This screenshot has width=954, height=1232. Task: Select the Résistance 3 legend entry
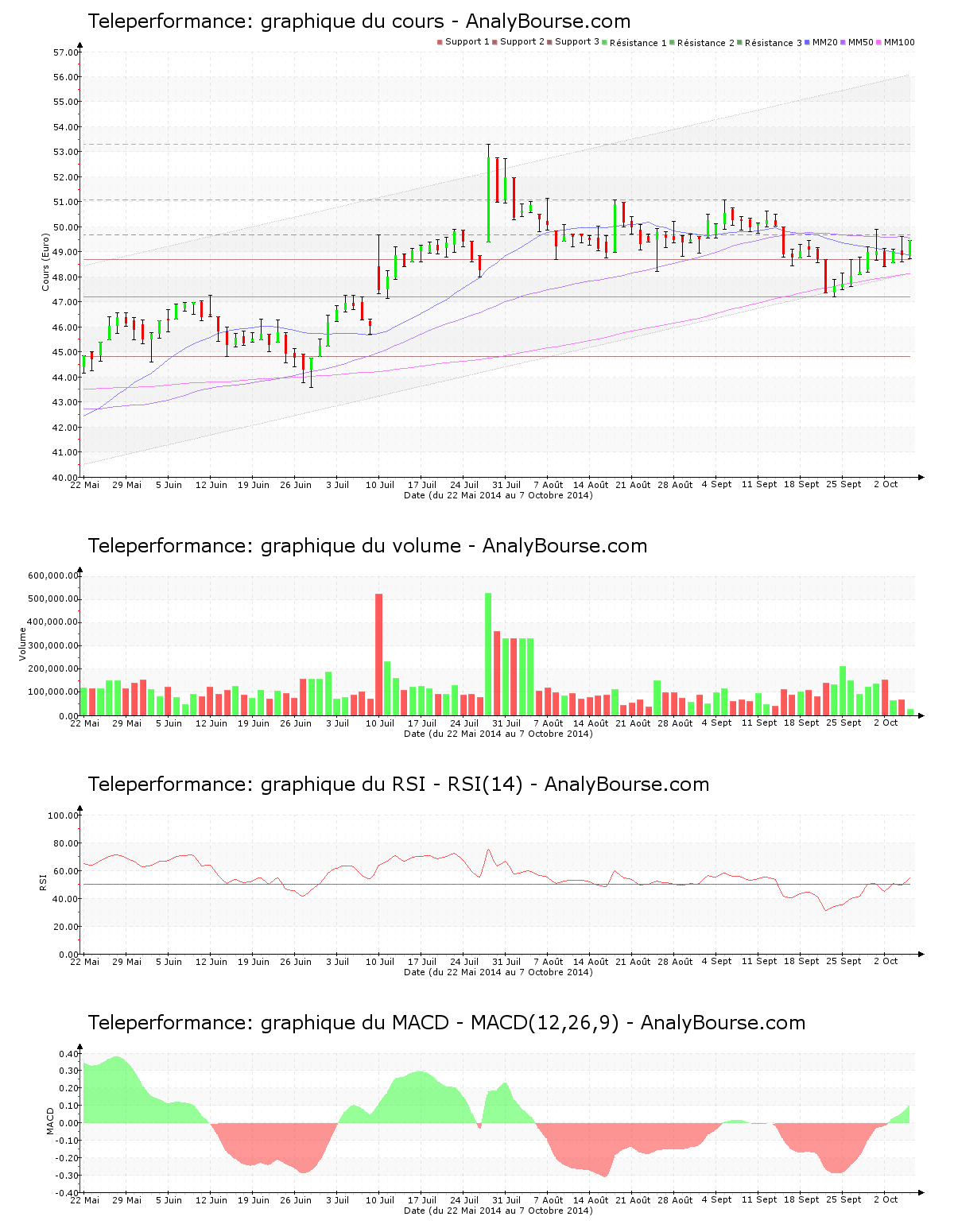[770, 42]
